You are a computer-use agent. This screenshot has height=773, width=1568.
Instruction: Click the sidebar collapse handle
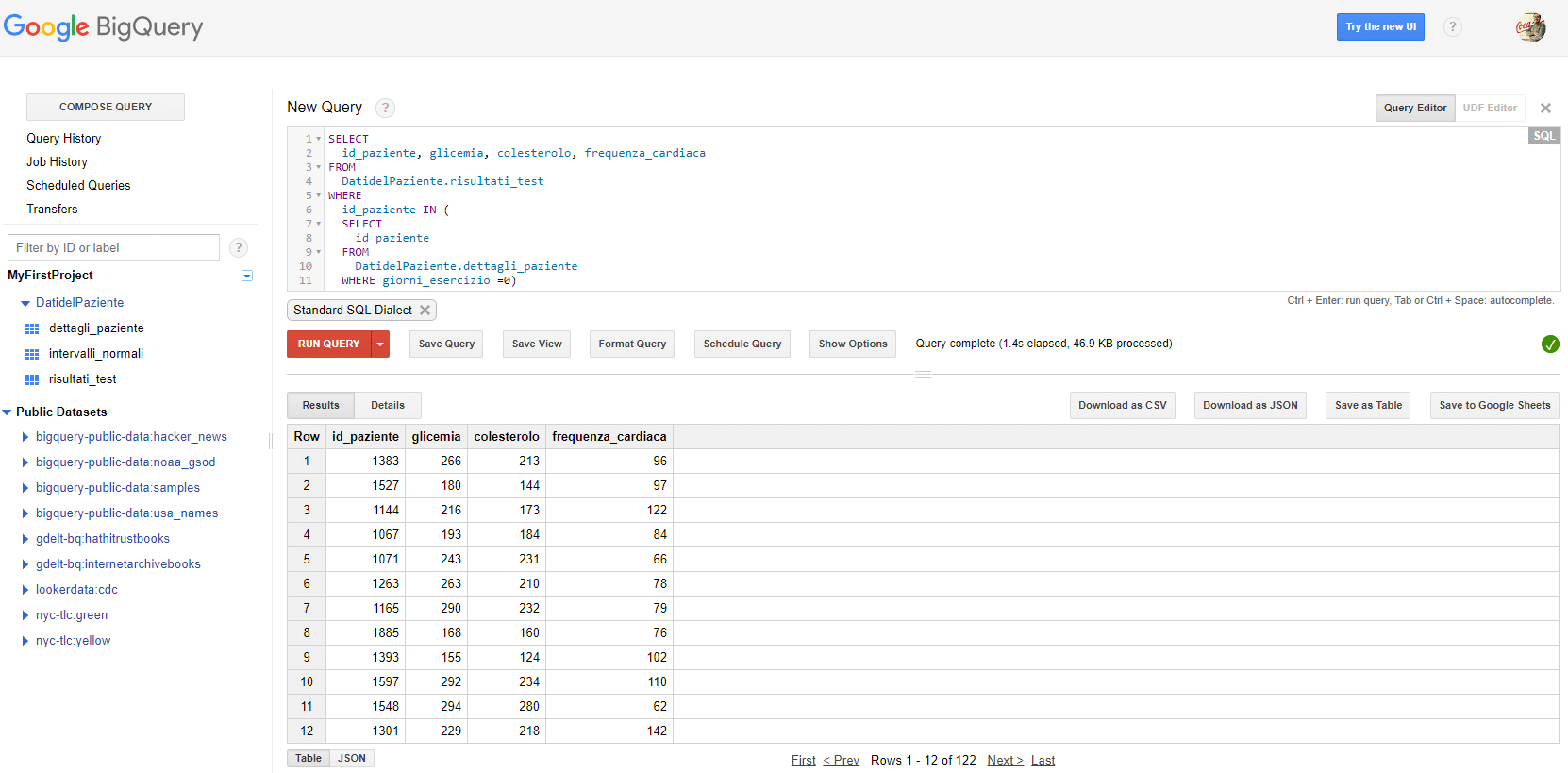tap(272, 441)
